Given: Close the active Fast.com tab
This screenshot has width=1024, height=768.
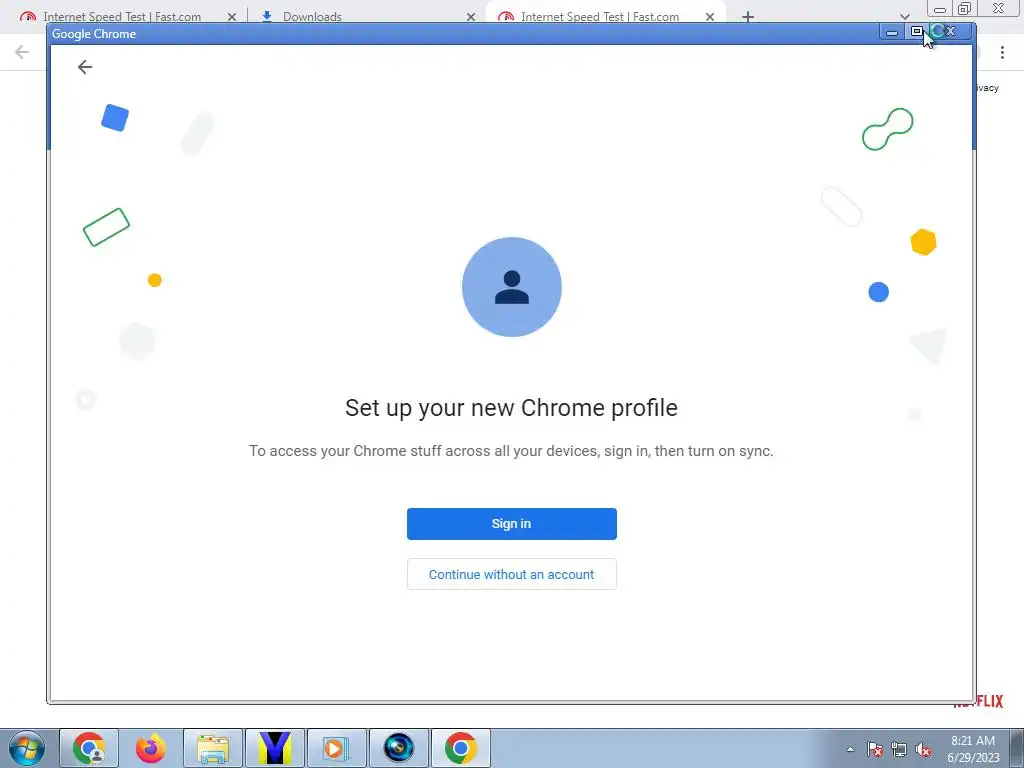Looking at the screenshot, I should pyautogui.click(x=710, y=17).
